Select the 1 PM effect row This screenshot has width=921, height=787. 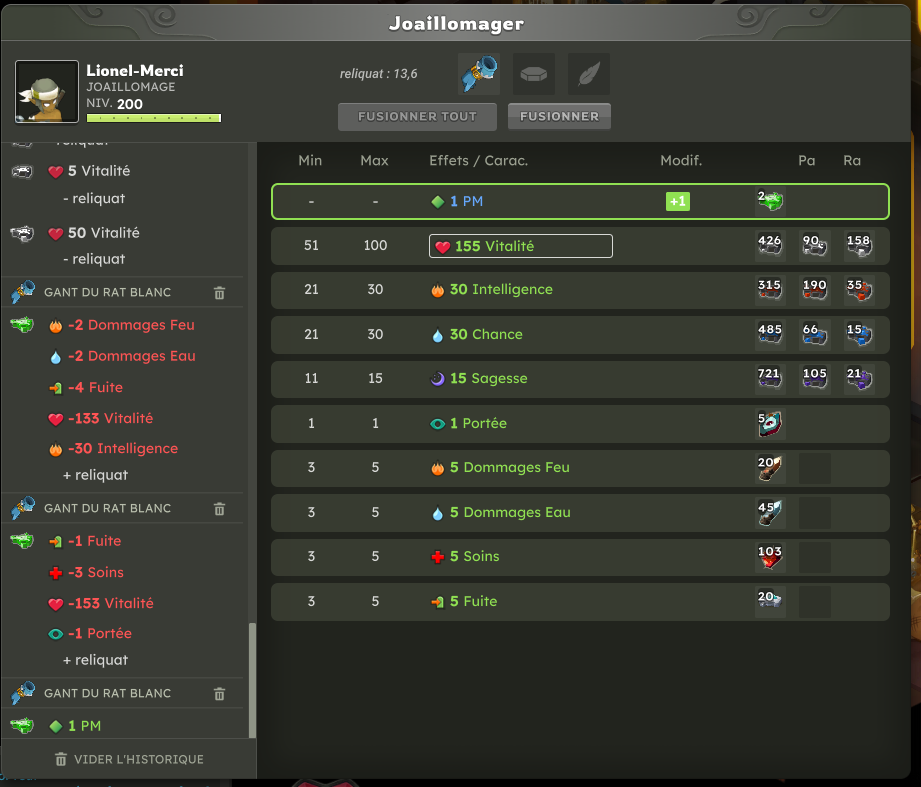(x=580, y=201)
